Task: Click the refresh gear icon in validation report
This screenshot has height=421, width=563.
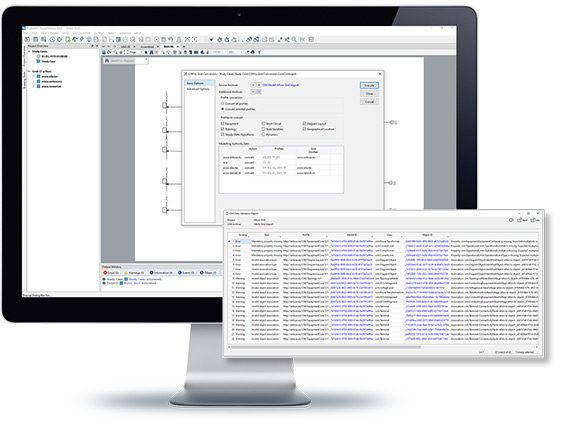Action: point(511,220)
